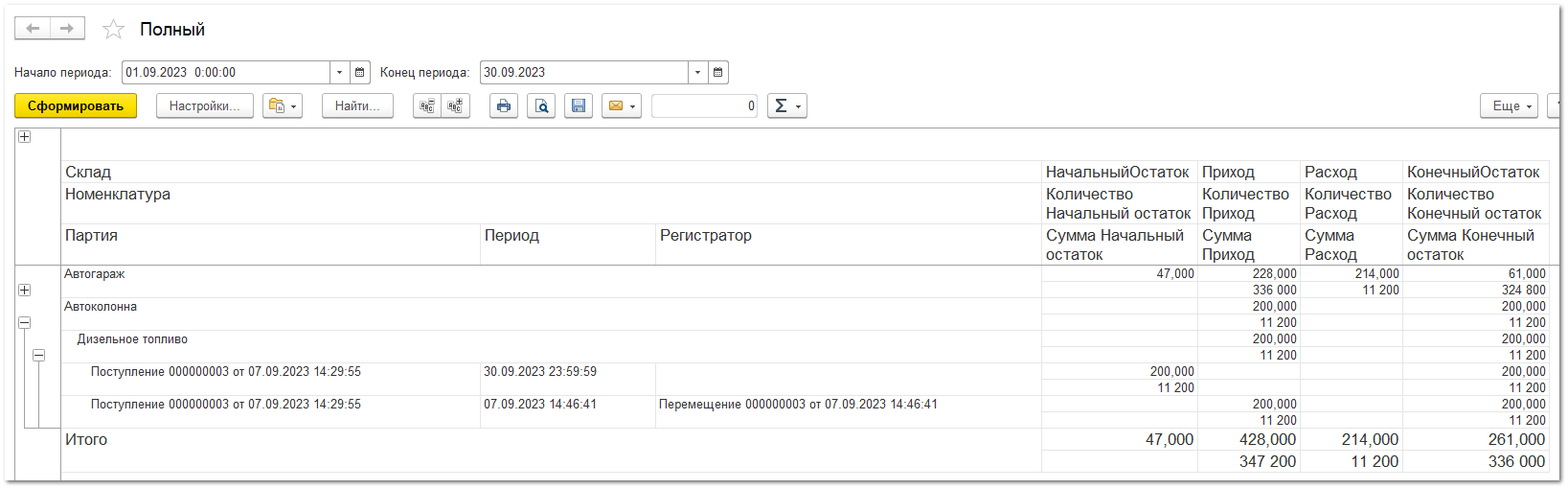The image size is (1568, 489).
Task: Print the report
Action: point(504,106)
